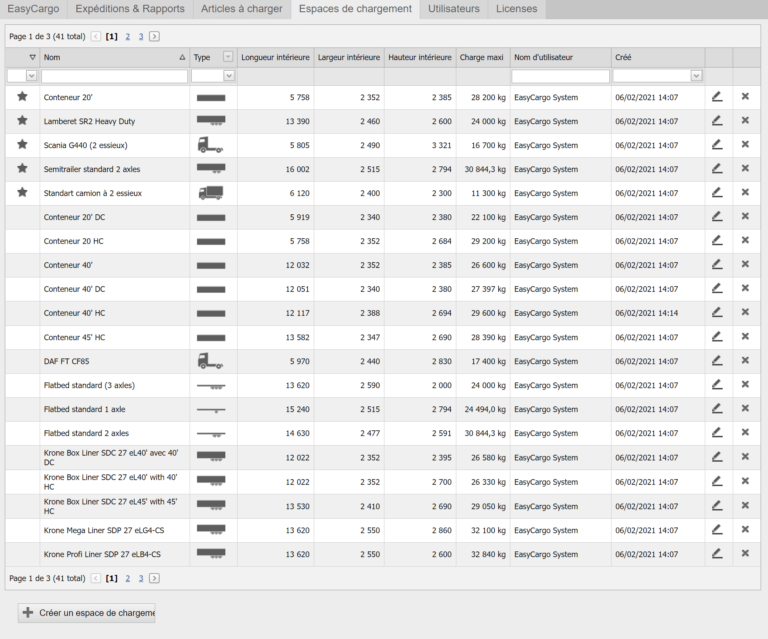Open the favorites column filter dropdown
This screenshot has width=768, height=639.
pos(31,76)
